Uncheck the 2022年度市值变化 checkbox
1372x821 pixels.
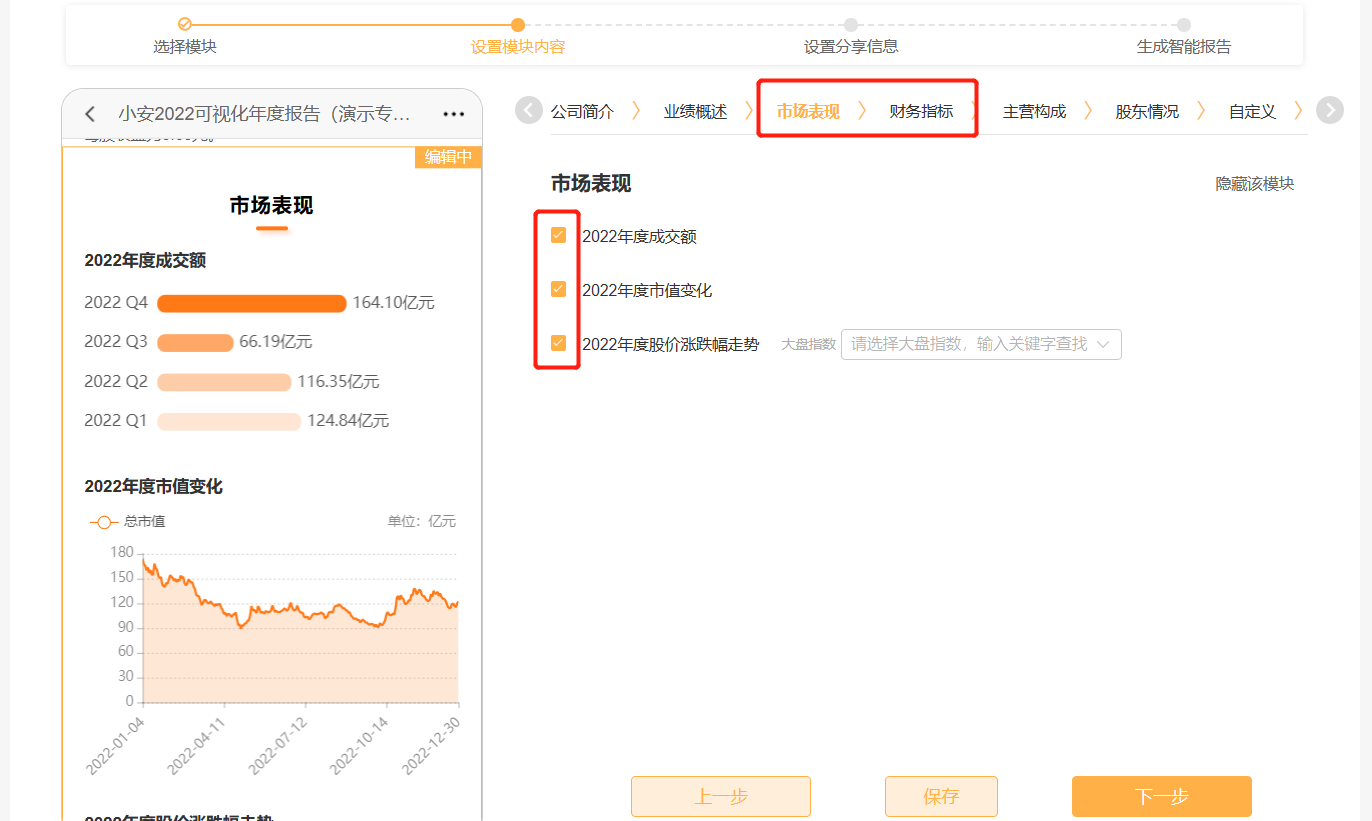click(x=558, y=289)
